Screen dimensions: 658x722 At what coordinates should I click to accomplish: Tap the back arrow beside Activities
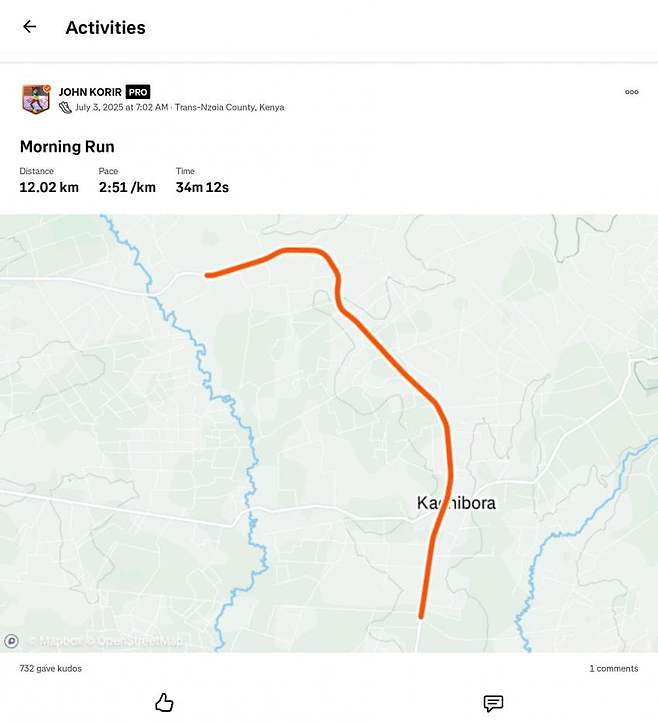(29, 27)
